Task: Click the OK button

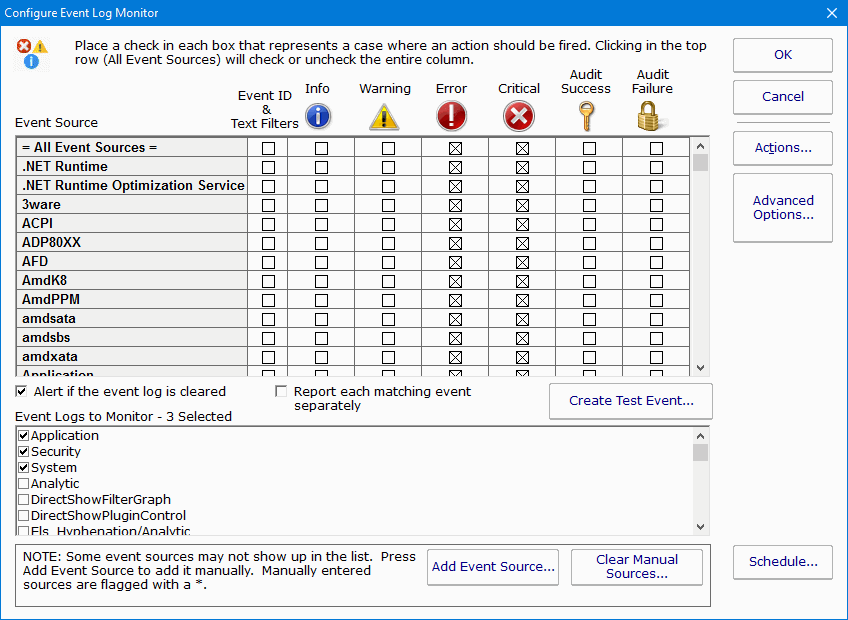Action: (x=782, y=55)
